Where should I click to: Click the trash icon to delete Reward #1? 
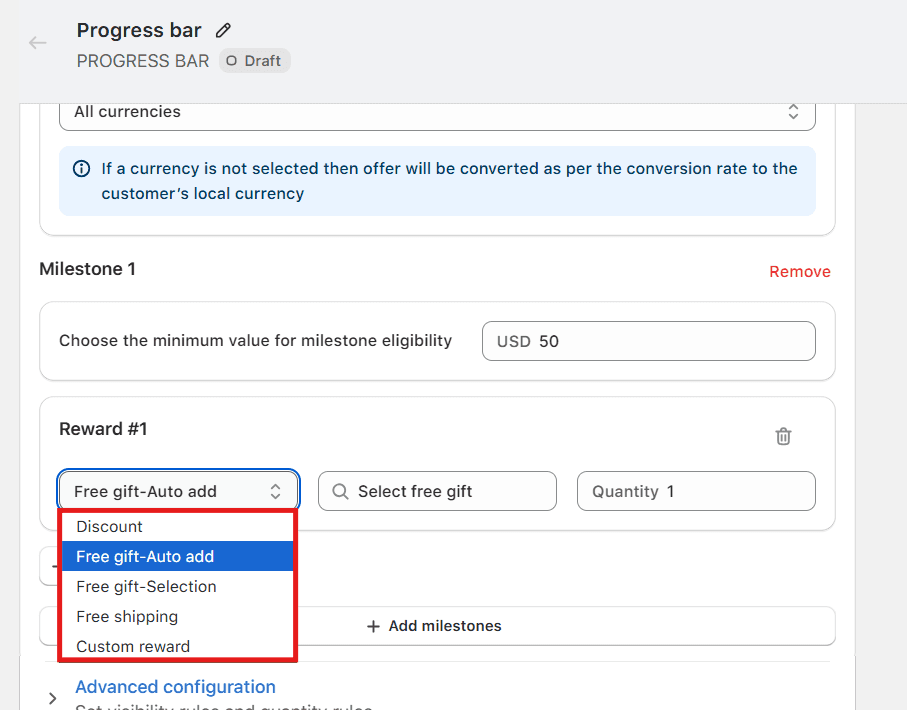pos(783,436)
